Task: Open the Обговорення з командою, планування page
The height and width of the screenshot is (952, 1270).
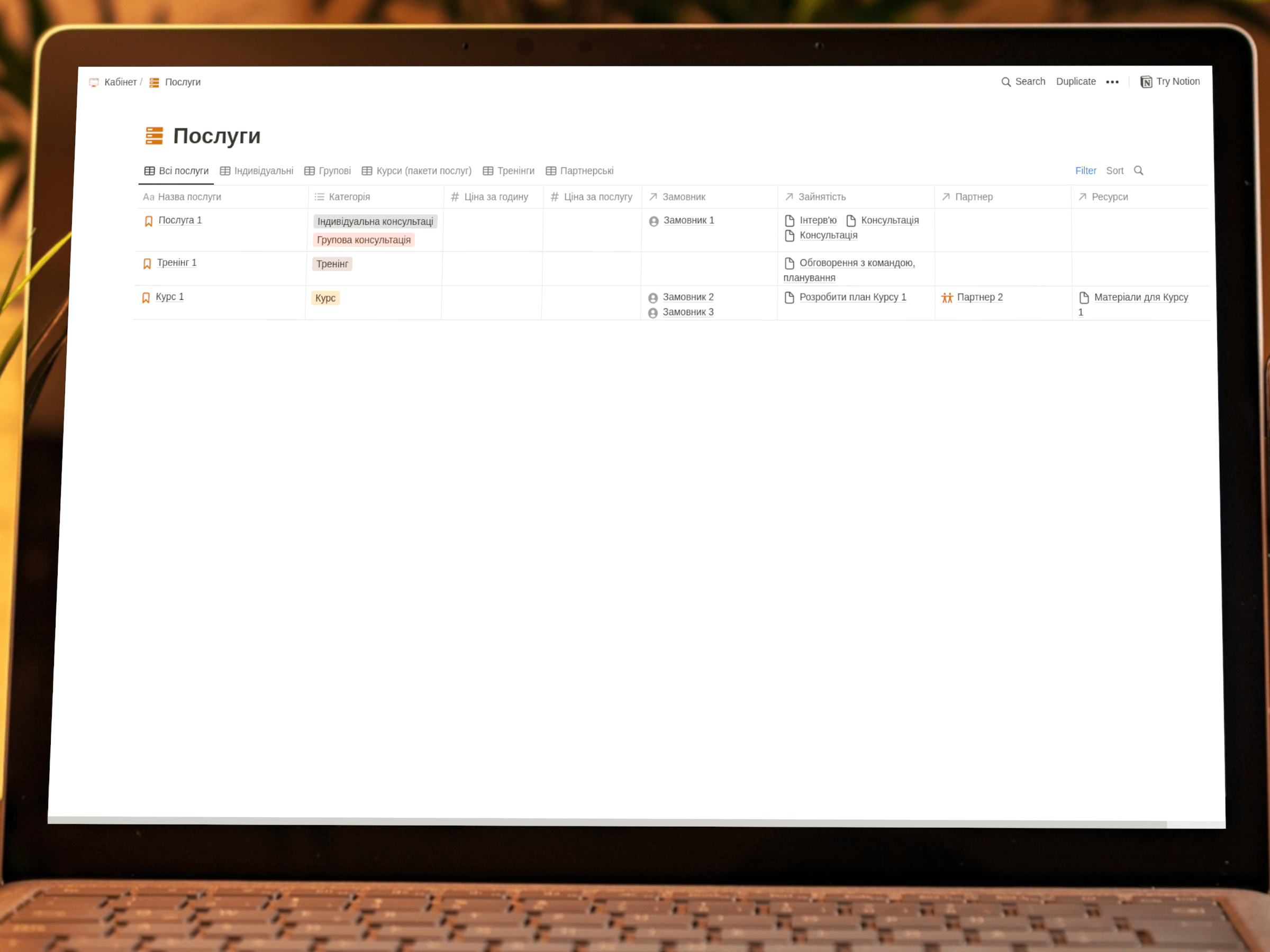Action: click(849, 270)
